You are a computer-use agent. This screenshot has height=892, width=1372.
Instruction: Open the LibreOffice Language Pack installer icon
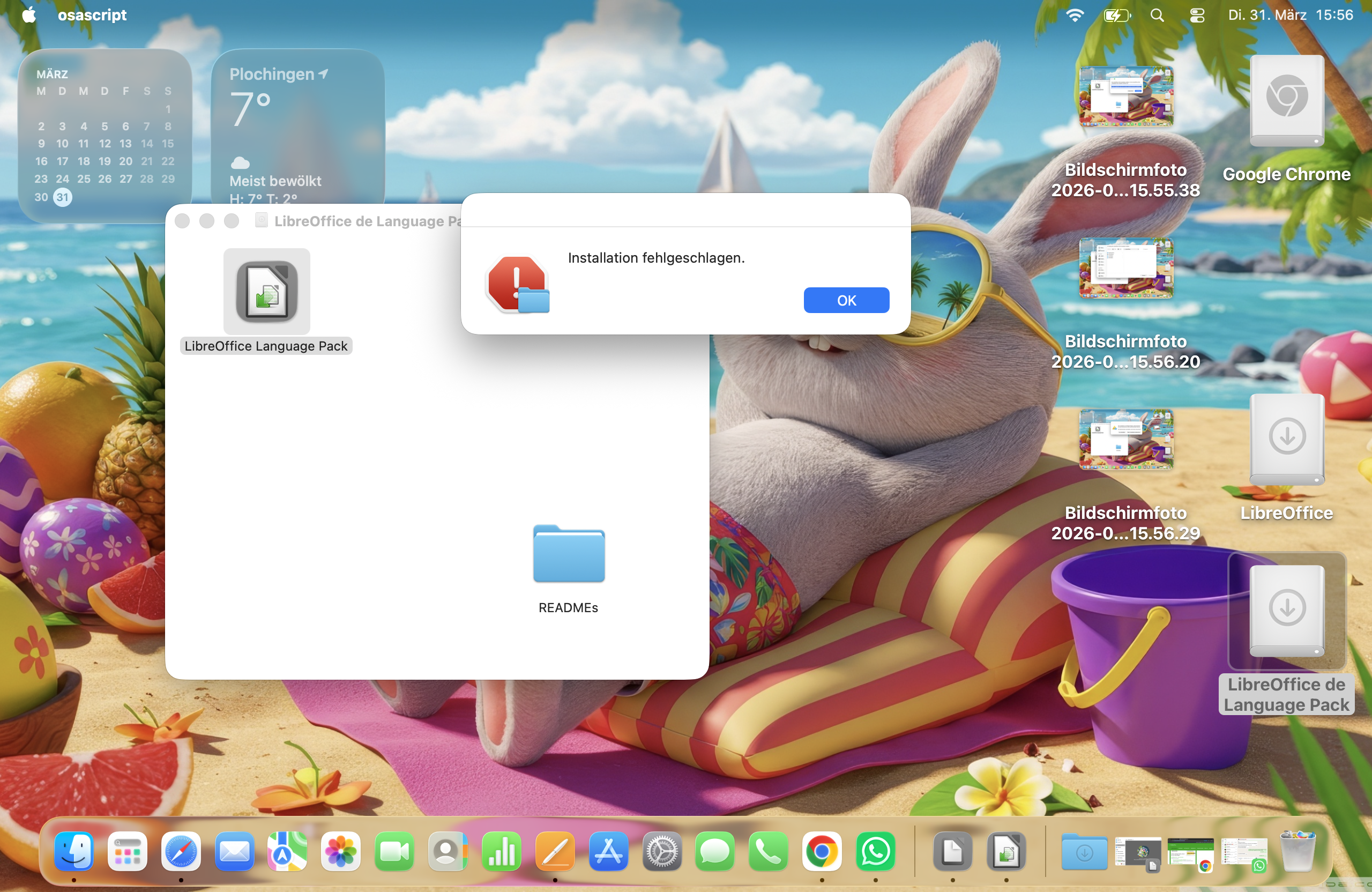(266, 292)
